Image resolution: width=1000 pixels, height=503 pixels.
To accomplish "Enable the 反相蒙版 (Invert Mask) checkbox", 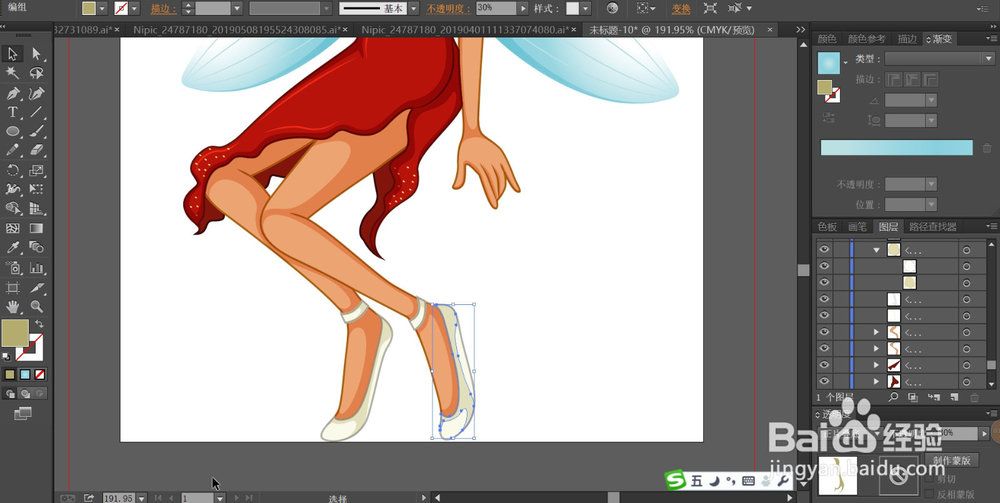I will pos(929,494).
